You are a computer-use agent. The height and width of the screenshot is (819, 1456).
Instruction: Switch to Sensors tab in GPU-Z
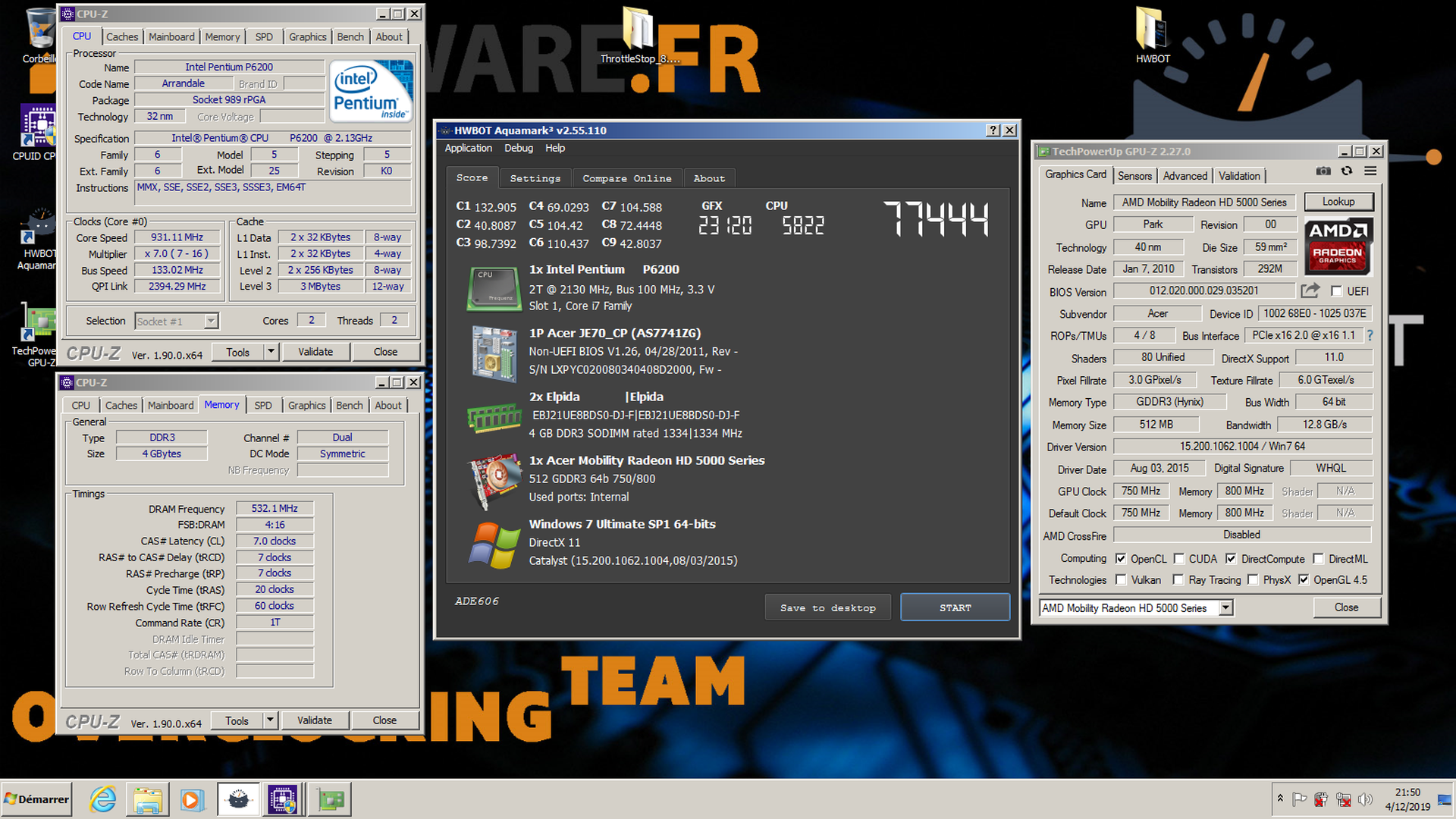point(1134,175)
